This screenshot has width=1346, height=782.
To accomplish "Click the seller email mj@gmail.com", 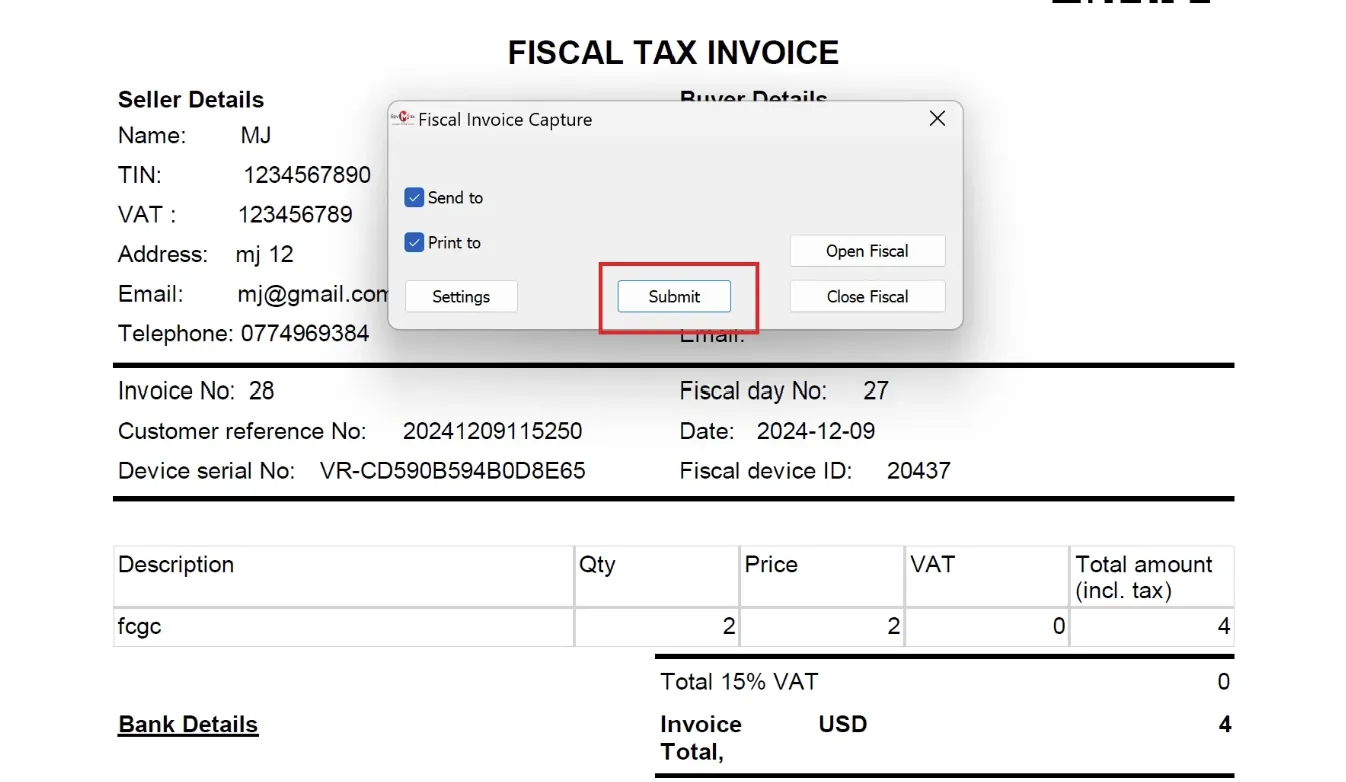I will click(312, 295).
